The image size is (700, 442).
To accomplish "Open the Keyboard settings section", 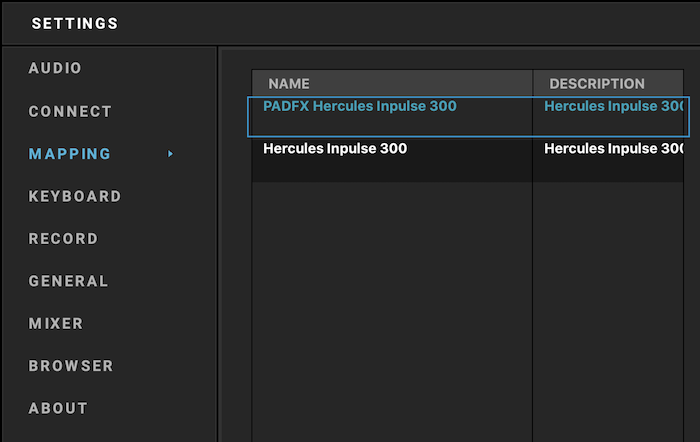I will click(75, 196).
